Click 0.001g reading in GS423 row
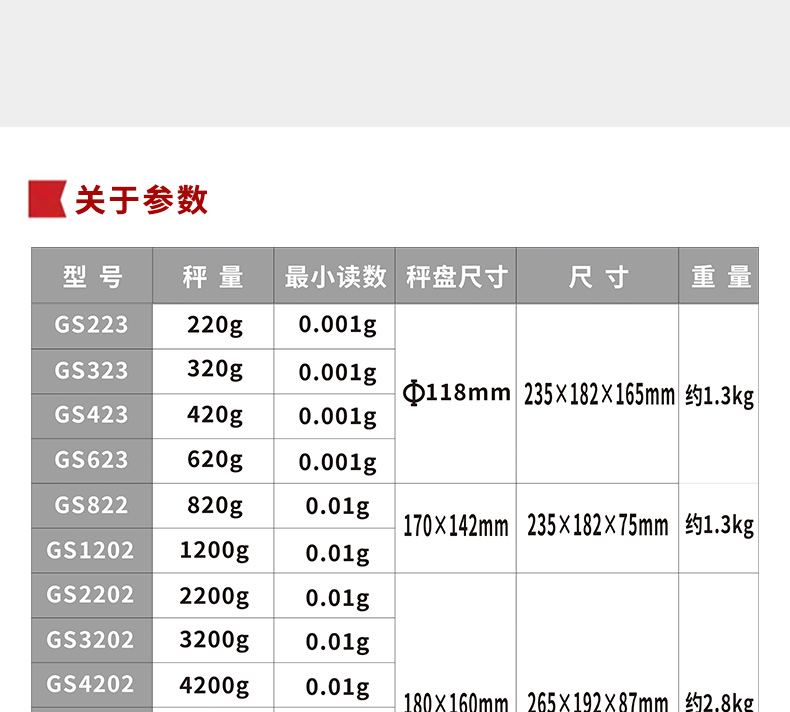The image size is (790, 712). coord(338,417)
